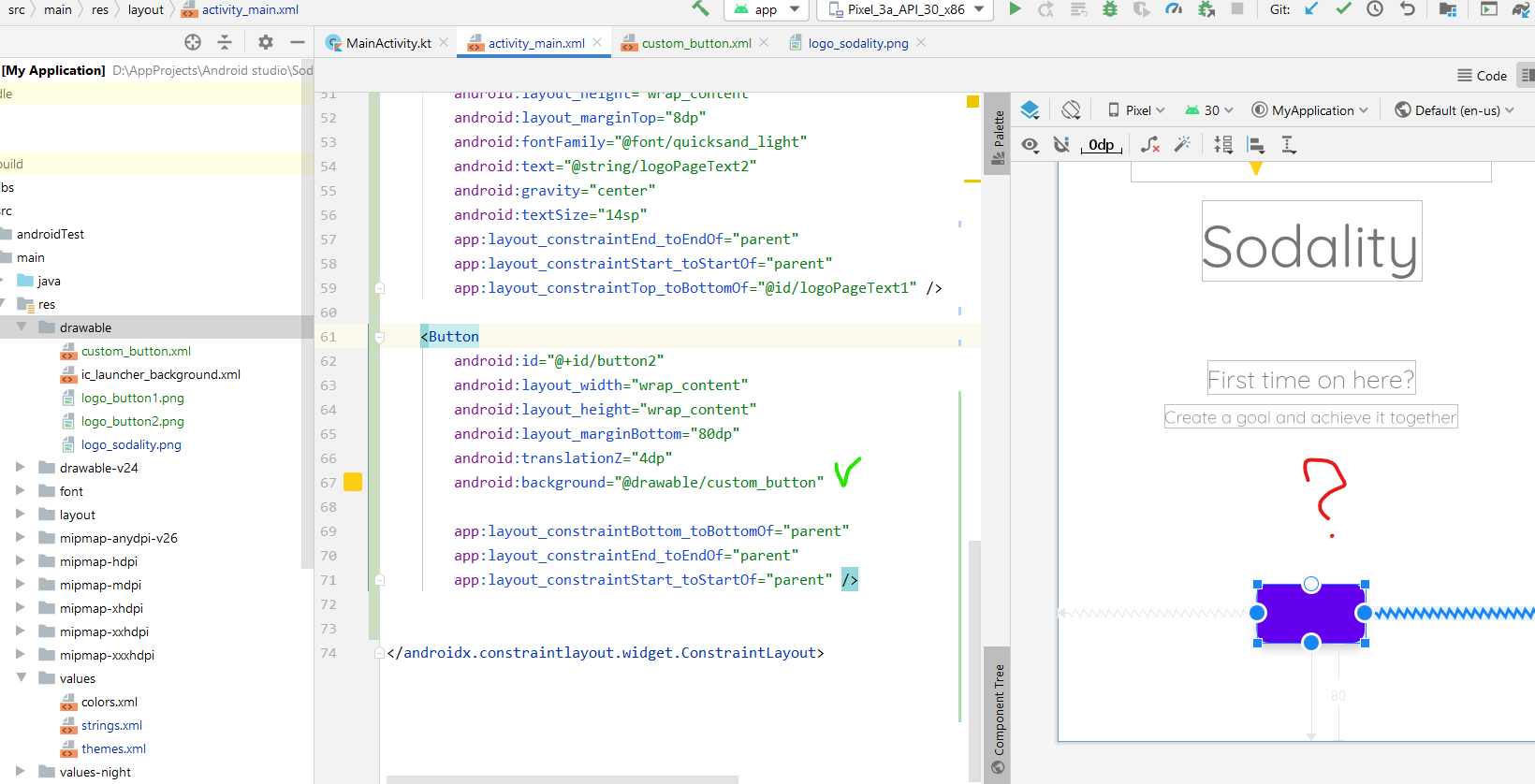Open the design surface layers selector
Viewport: 1535px width, 784px height.
tap(1031, 109)
